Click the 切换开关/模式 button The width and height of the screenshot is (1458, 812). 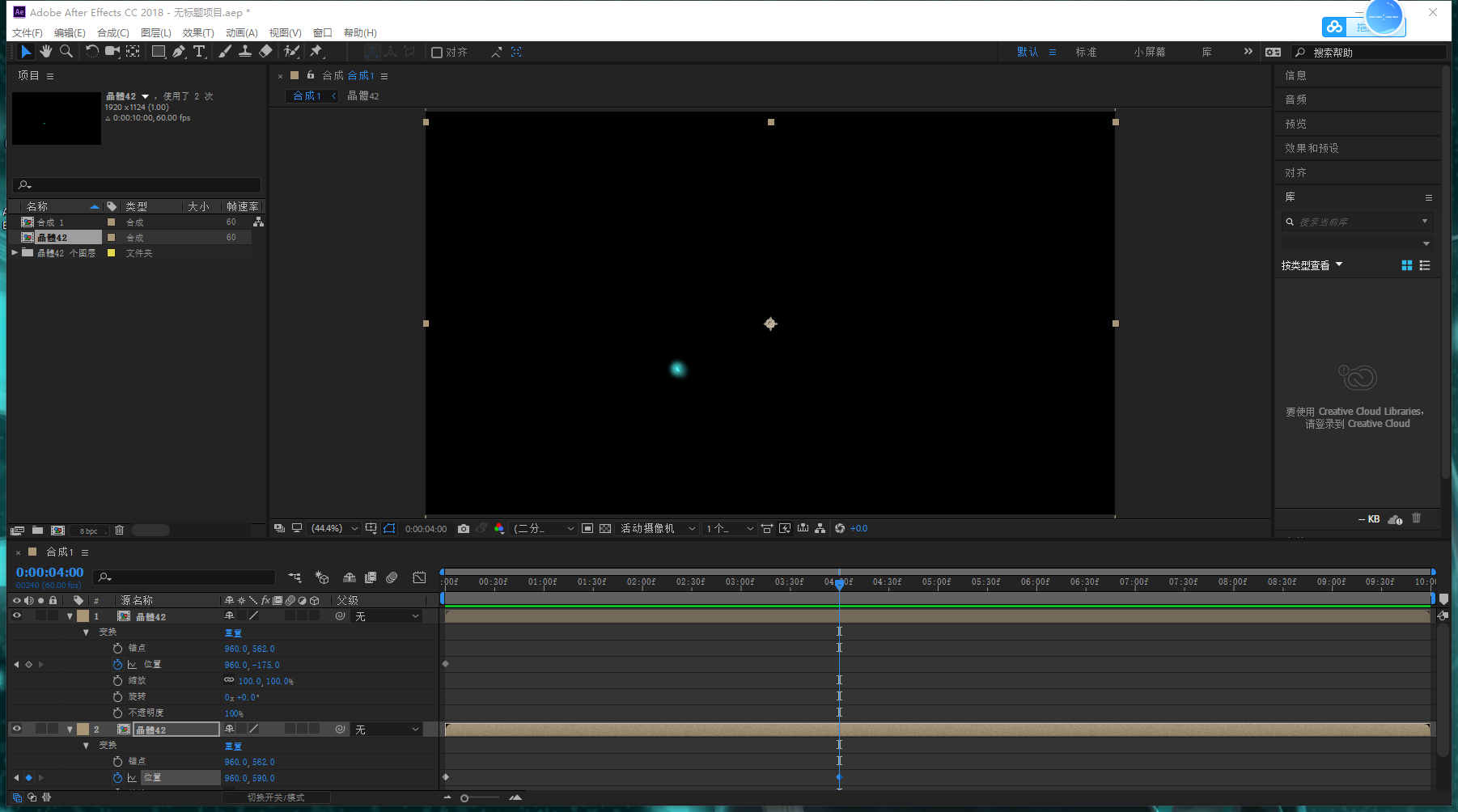click(x=276, y=798)
